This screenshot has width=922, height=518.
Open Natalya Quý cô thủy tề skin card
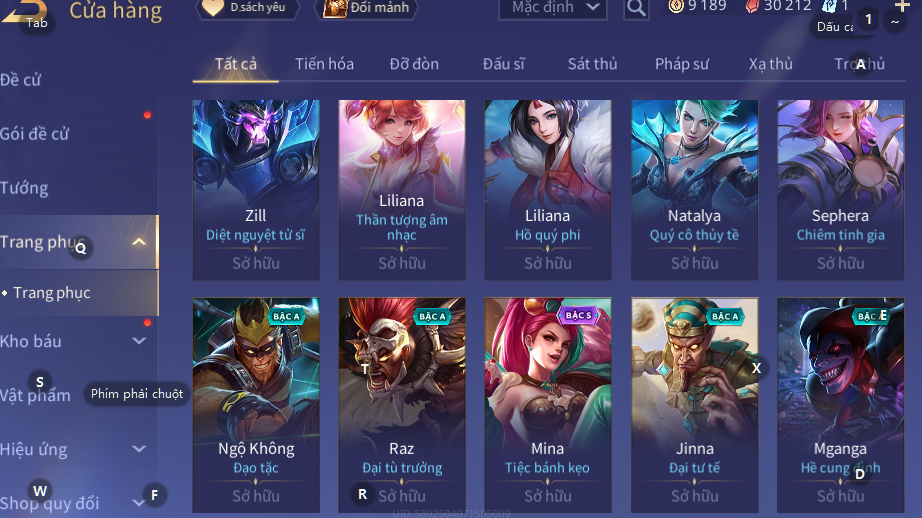(694, 189)
